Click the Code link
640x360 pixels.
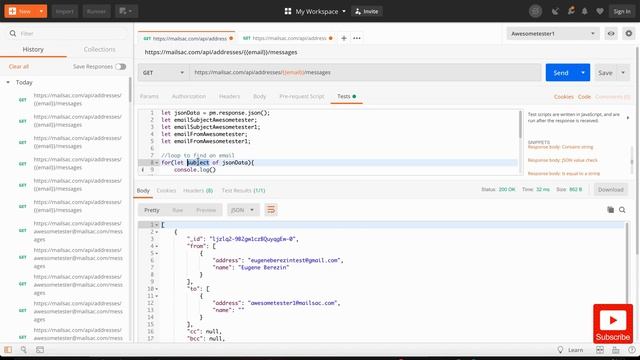pos(584,97)
